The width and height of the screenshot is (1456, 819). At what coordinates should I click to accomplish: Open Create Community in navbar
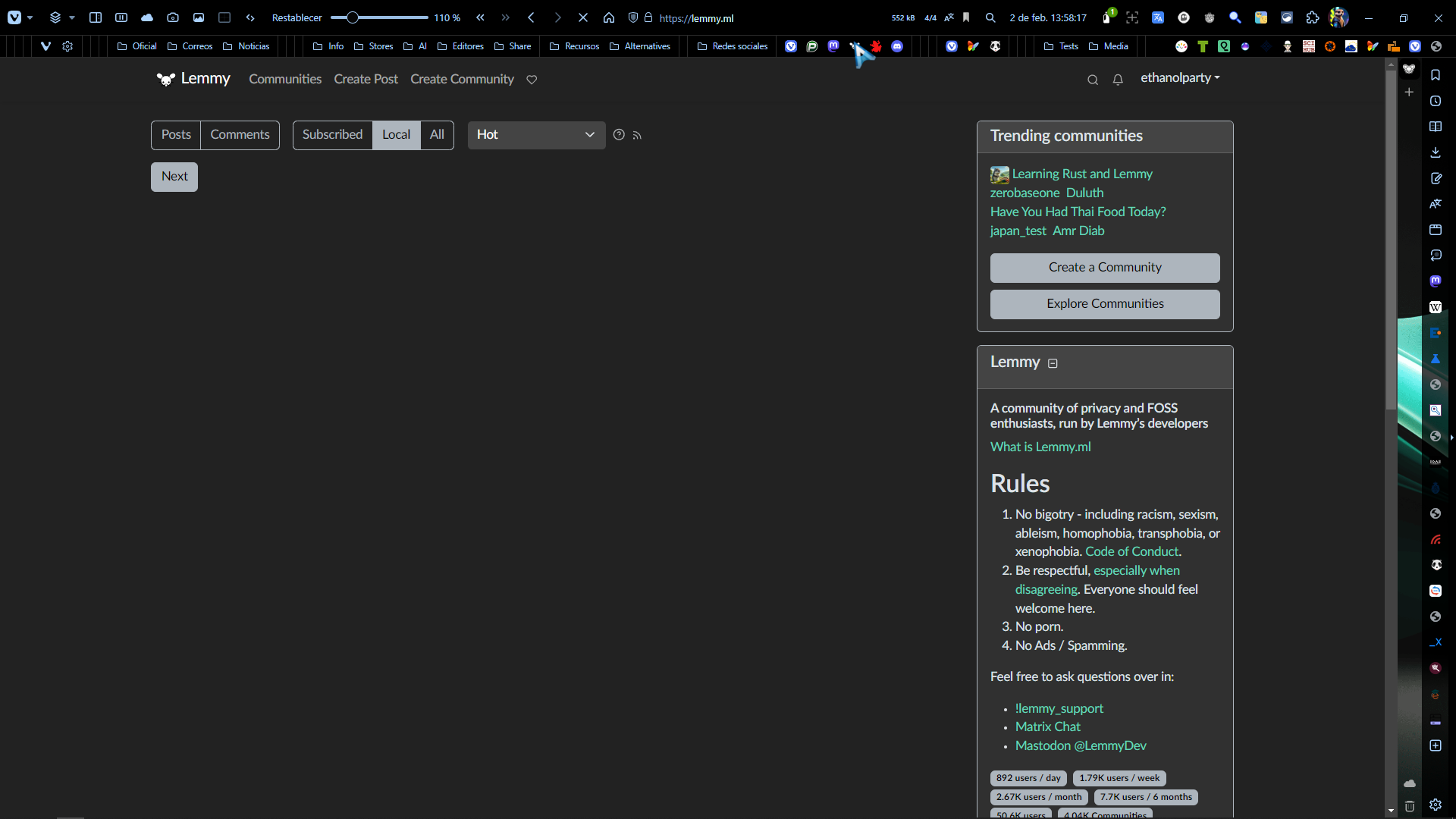click(462, 79)
